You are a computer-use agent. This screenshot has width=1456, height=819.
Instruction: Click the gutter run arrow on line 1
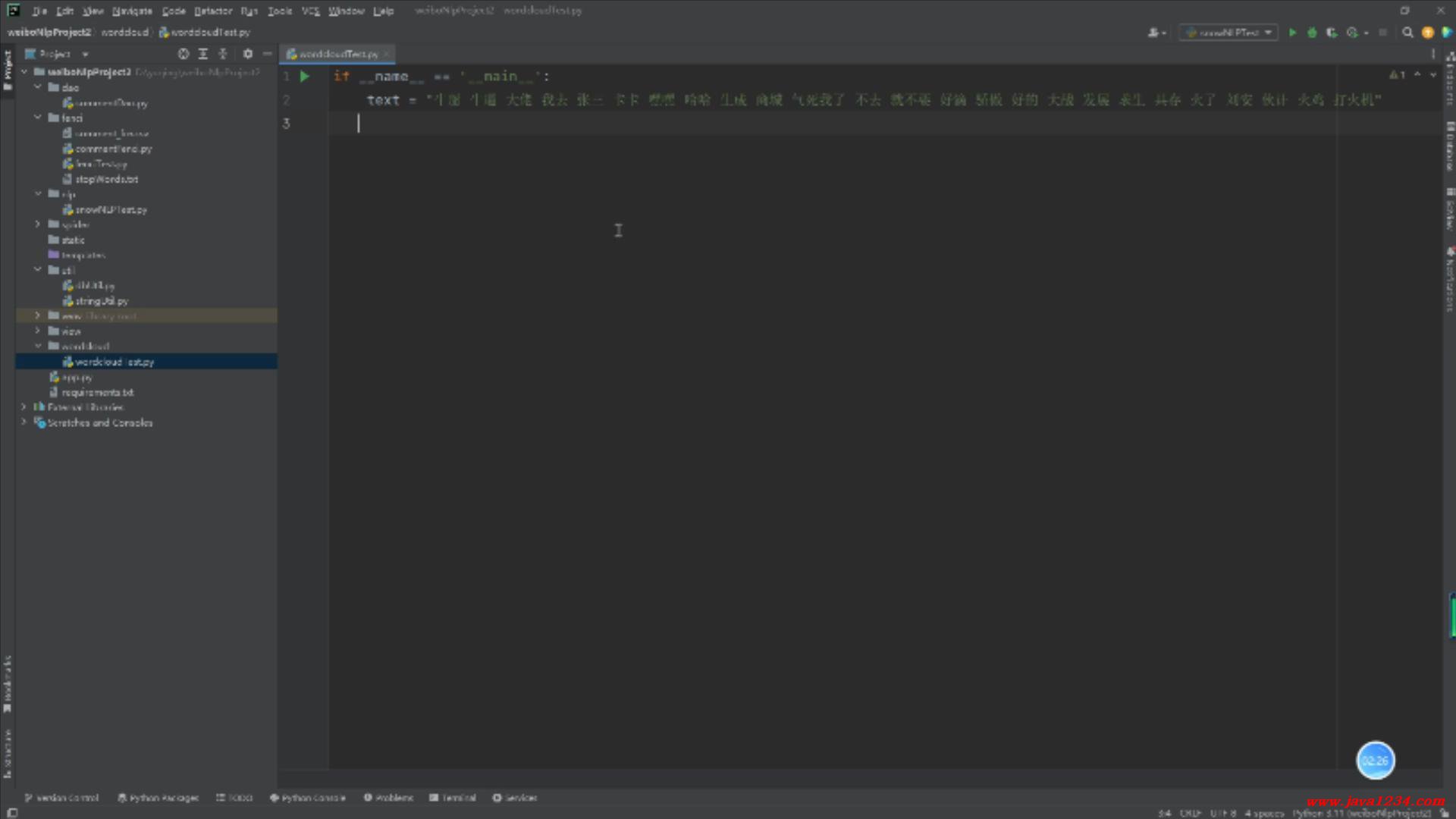(x=304, y=77)
